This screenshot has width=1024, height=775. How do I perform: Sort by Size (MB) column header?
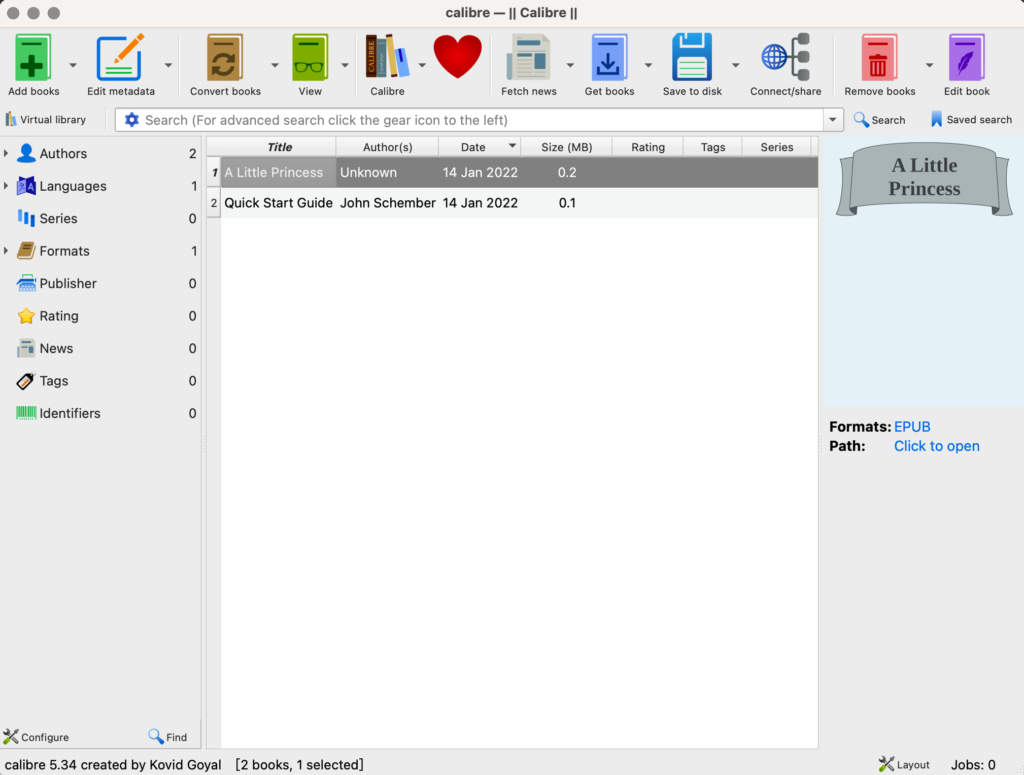click(566, 147)
